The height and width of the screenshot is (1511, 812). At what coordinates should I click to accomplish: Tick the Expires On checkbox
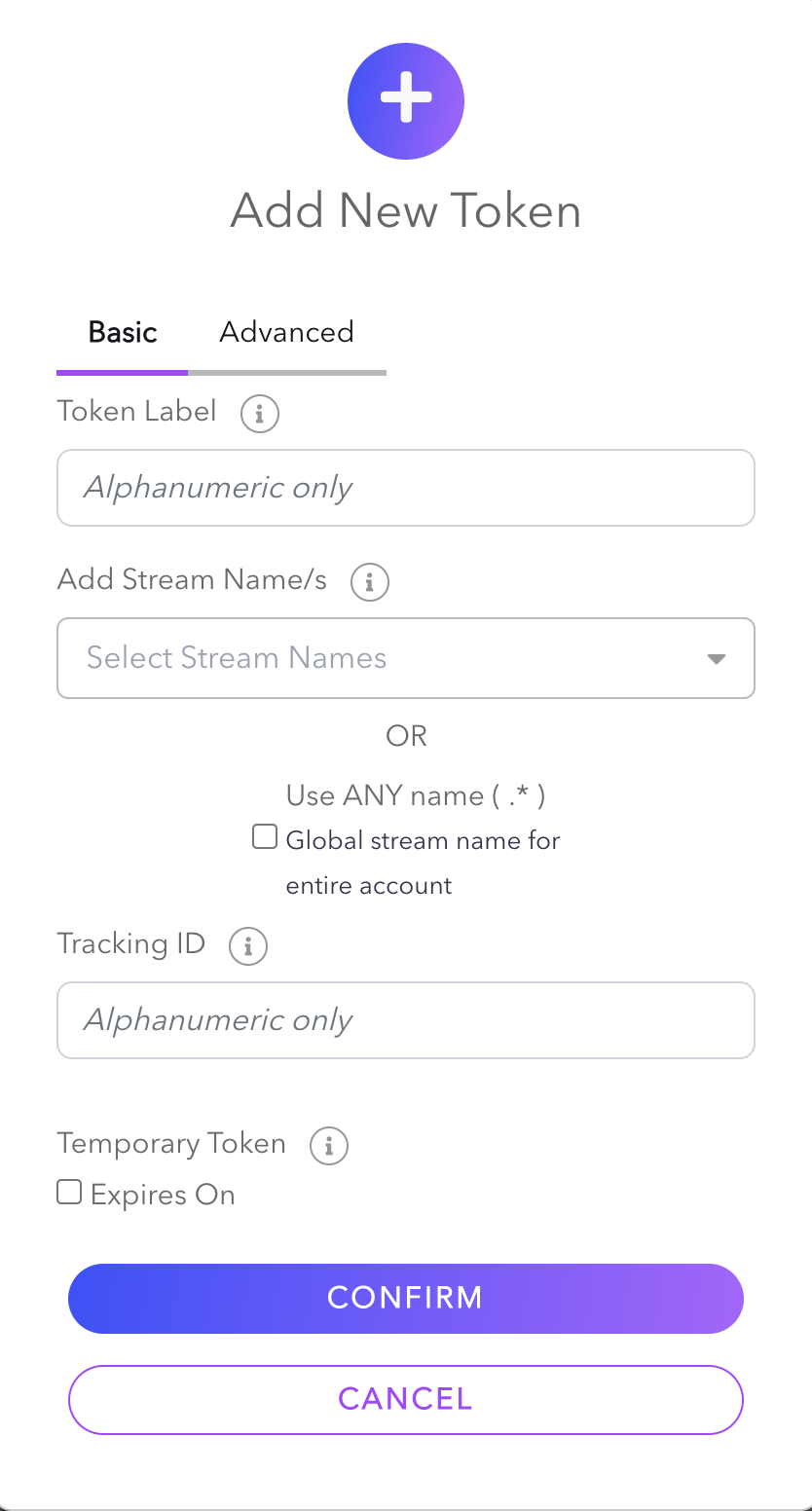pos(69,1193)
